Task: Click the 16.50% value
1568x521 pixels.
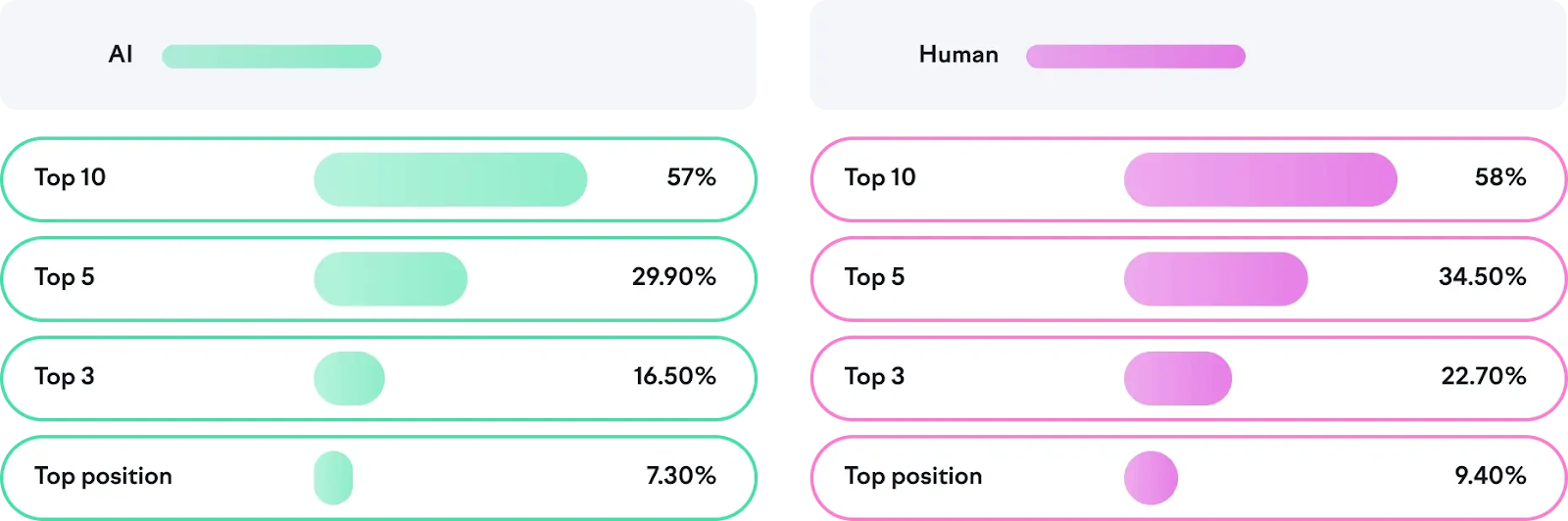Action: click(x=674, y=376)
